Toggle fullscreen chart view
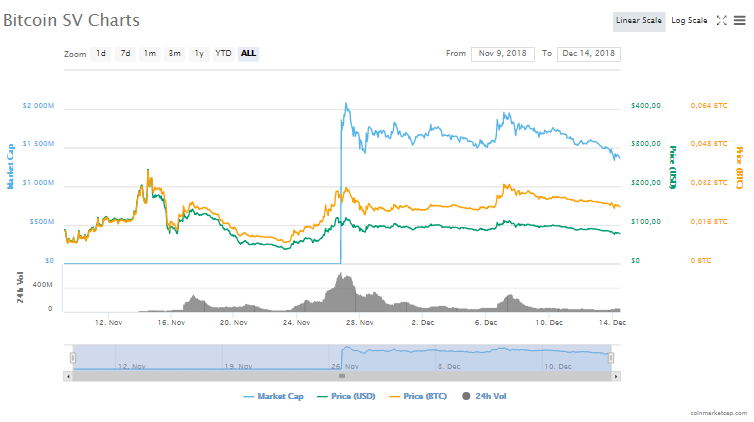 [x=721, y=20]
